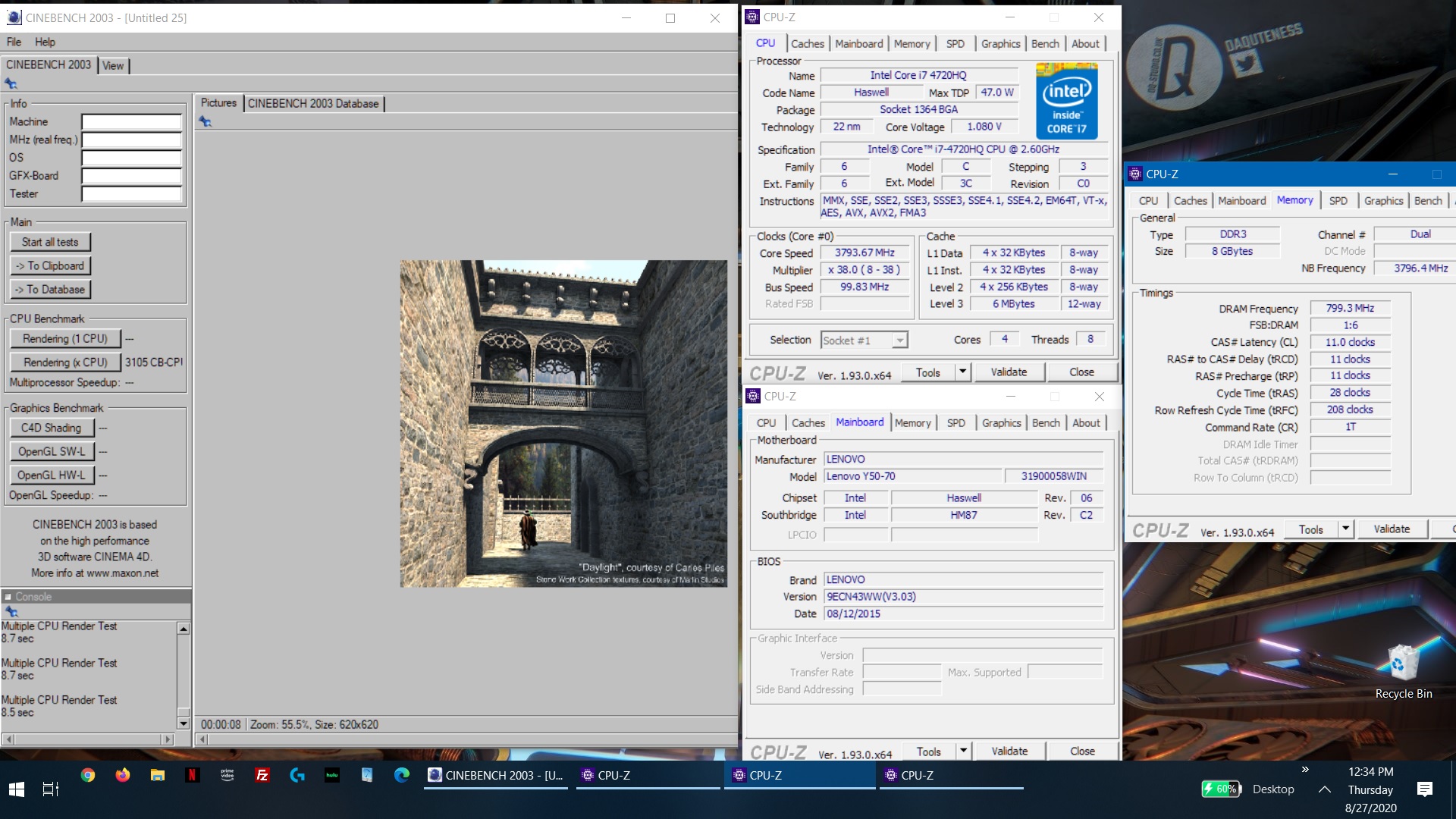Start the OpenGL HW-L test
Viewport: 1456px width, 819px height.
[x=52, y=475]
